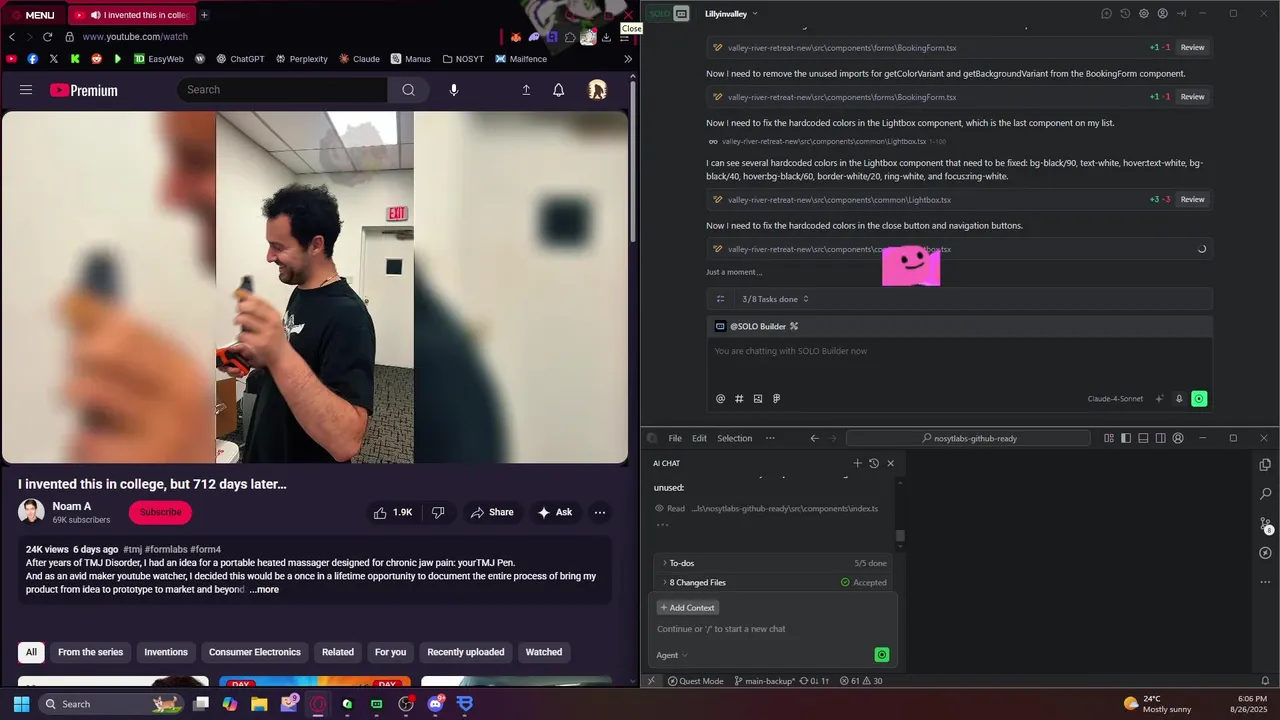Open Explorer in IDE activity bar
Image resolution: width=1280 pixels, height=720 pixels.
tap(1265, 465)
